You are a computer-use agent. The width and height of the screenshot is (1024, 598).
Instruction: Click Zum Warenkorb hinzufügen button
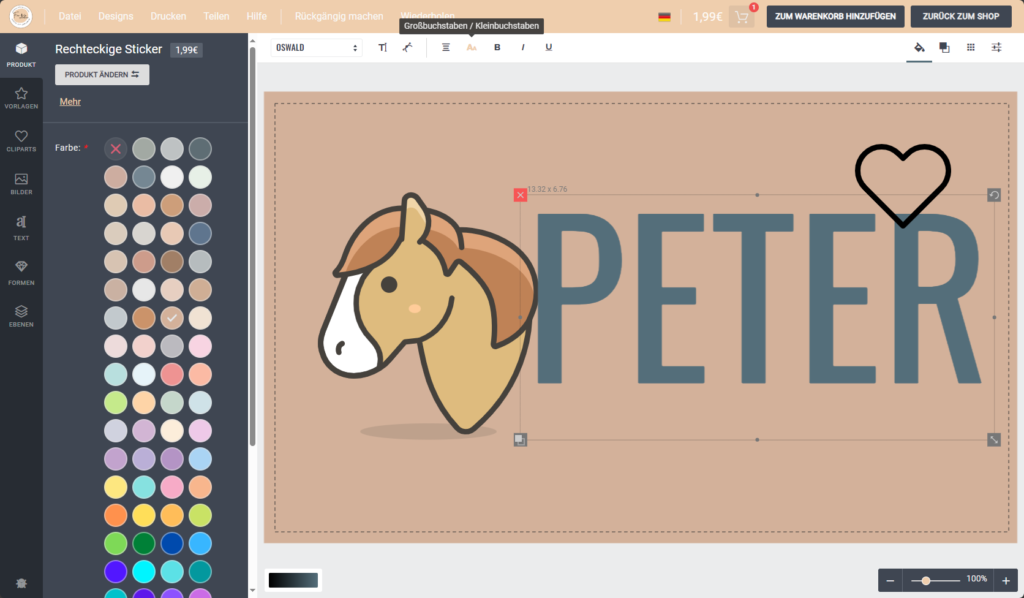click(836, 17)
